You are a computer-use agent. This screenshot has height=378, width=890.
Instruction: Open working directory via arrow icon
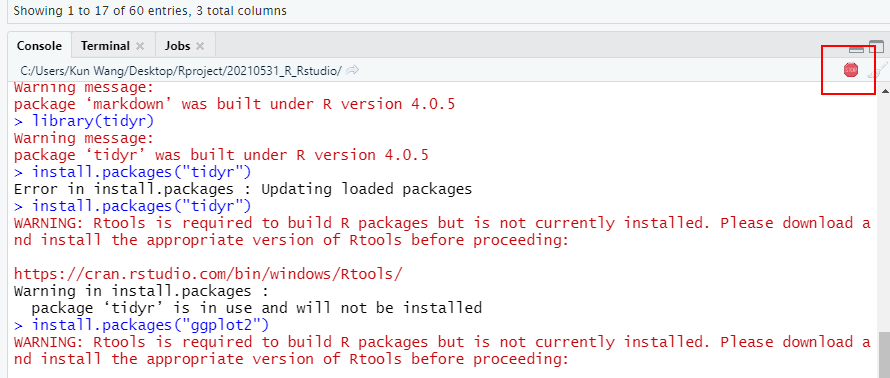coord(352,70)
